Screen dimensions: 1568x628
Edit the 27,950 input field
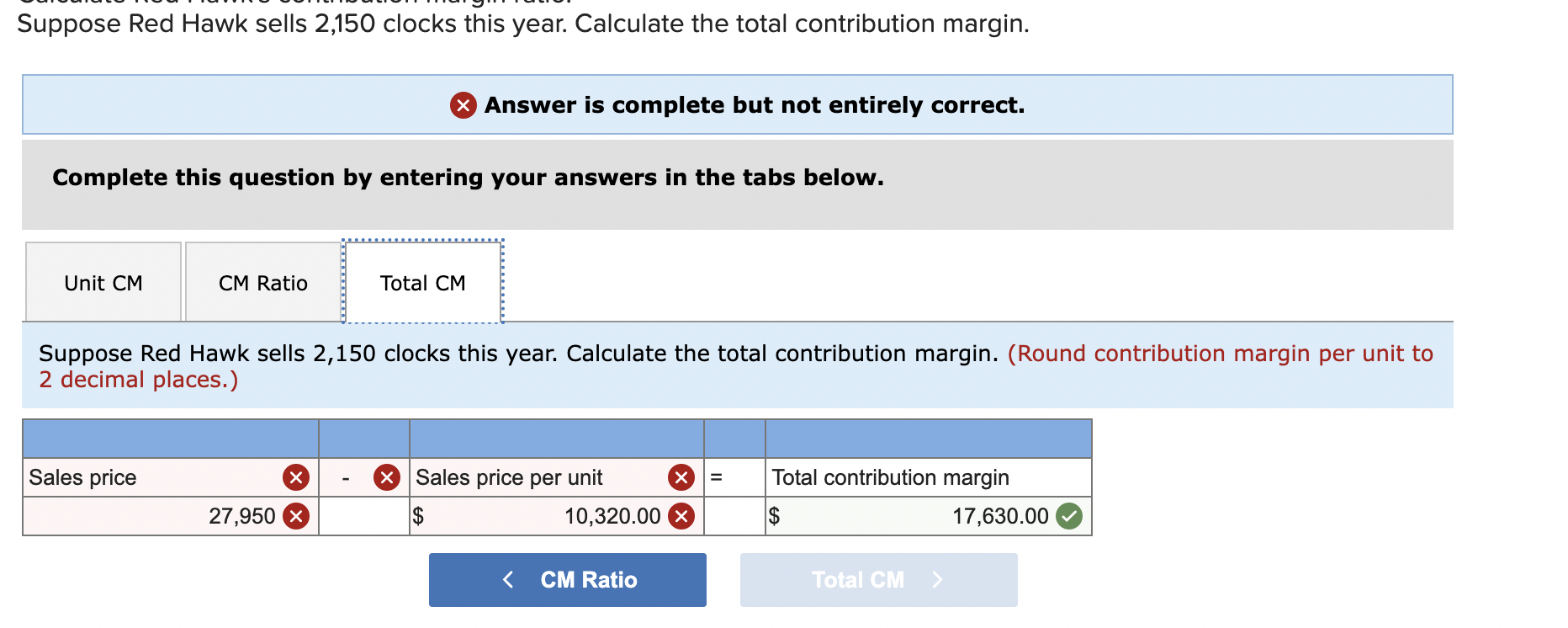pos(210,516)
